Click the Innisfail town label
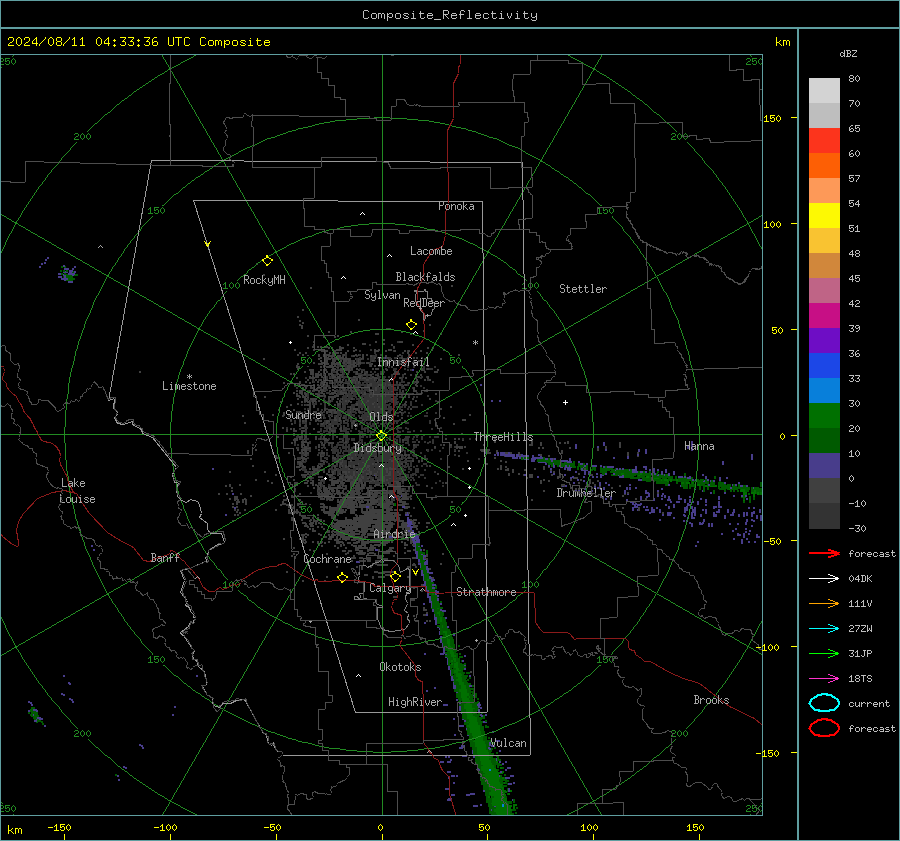The image size is (900, 841). coord(403,362)
